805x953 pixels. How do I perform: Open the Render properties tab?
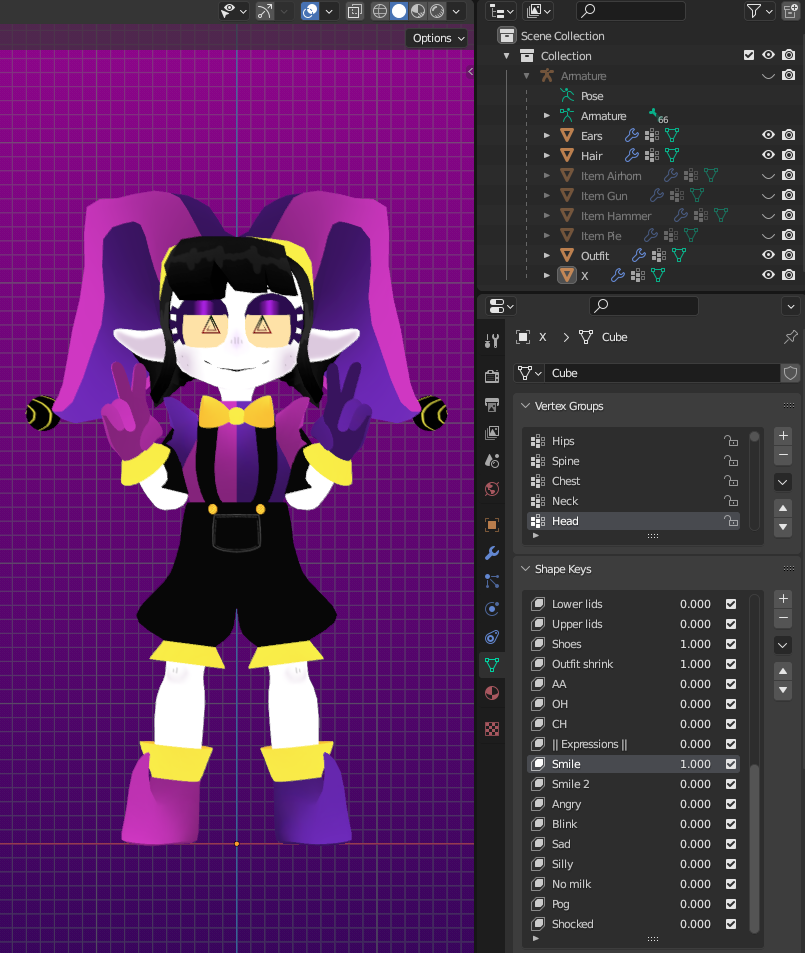(x=492, y=376)
